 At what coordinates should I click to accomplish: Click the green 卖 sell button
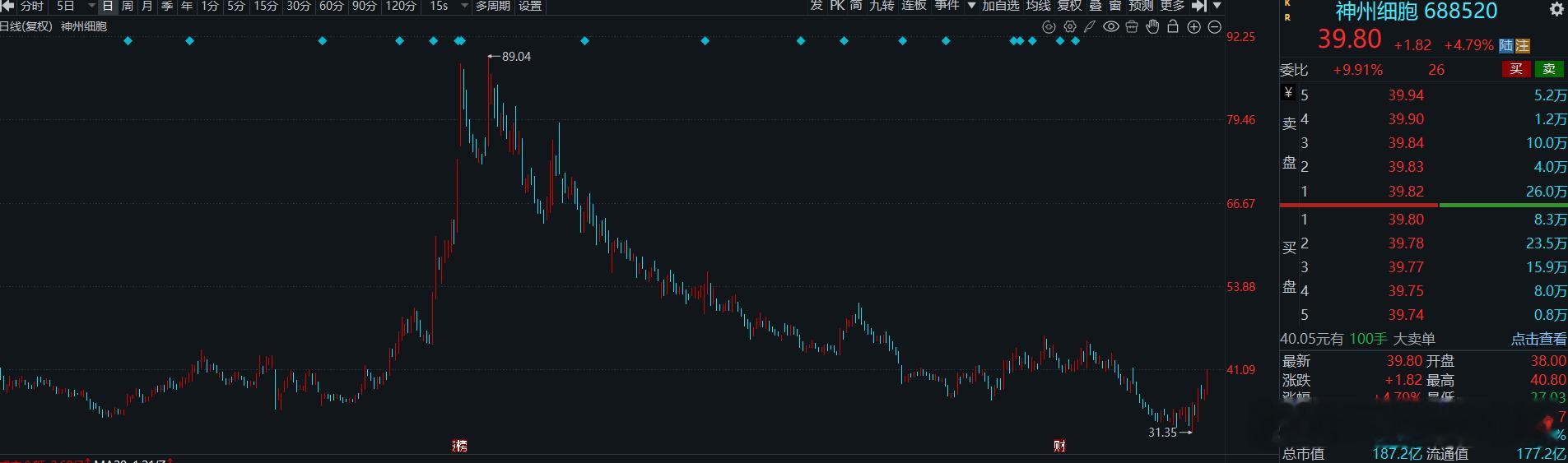click(1549, 69)
